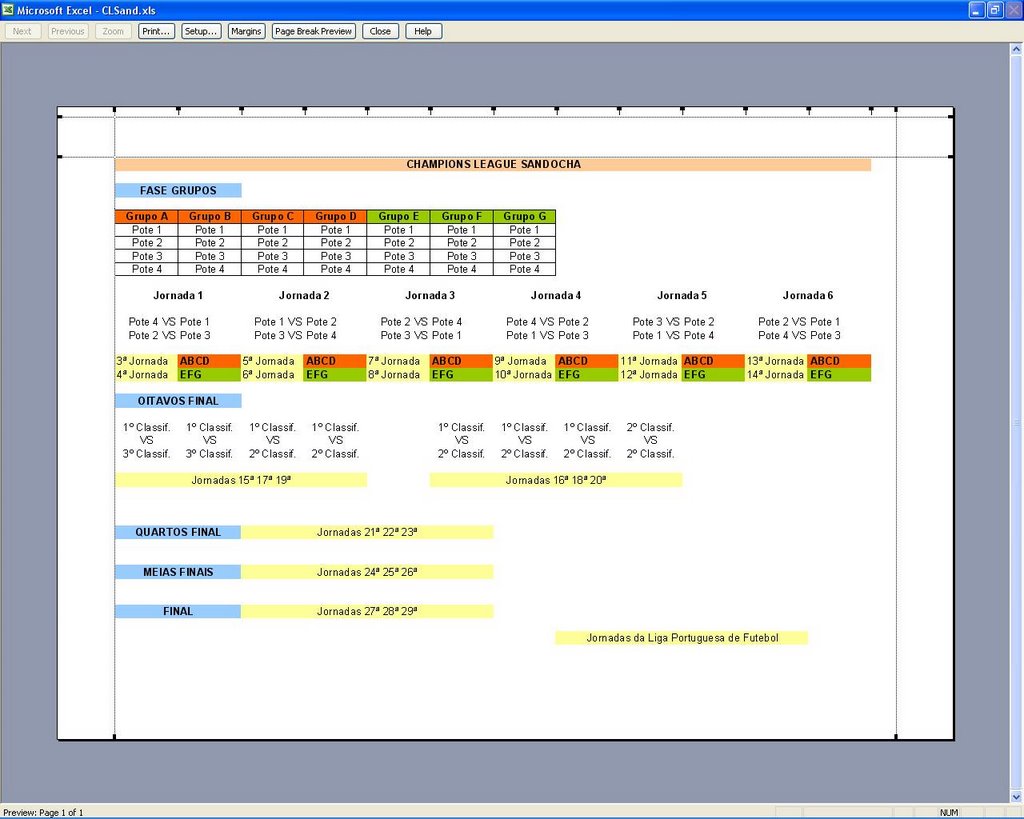This screenshot has height=819, width=1024.
Task: Click the vertical scrollbar up arrow
Action: (1016, 49)
